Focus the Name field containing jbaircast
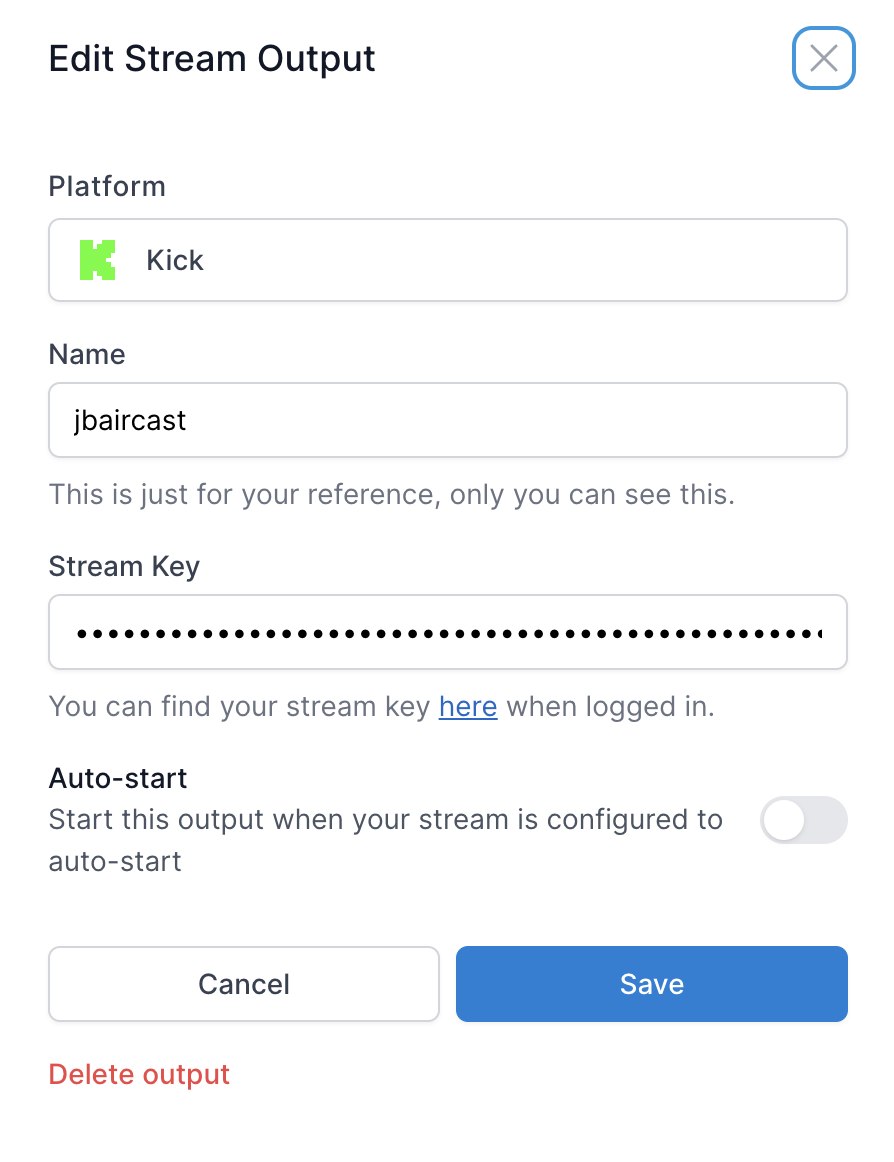Image resolution: width=894 pixels, height=1162 pixels. coord(448,420)
